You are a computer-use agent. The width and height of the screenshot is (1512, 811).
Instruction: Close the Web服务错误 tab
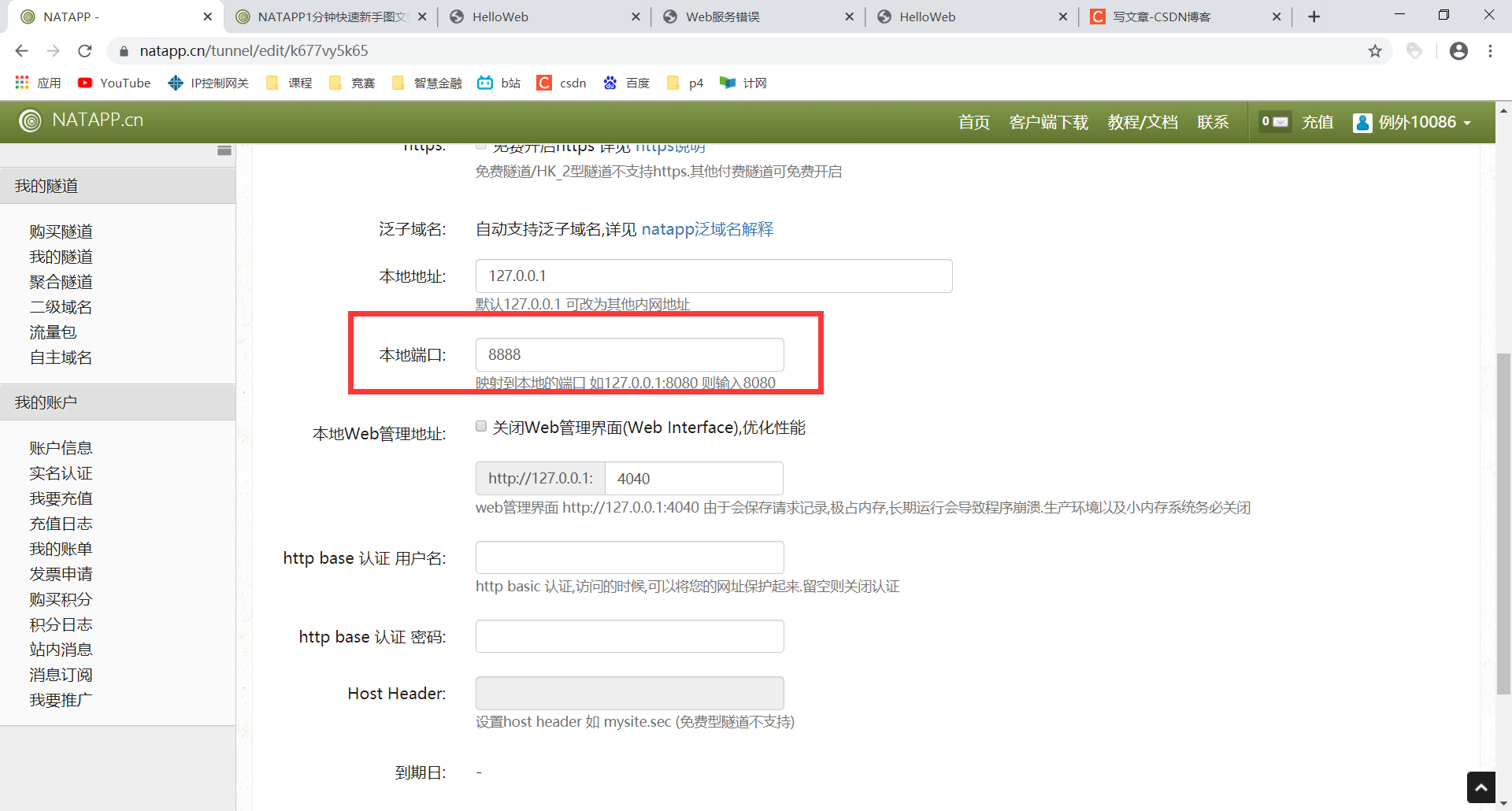click(x=849, y=17)
